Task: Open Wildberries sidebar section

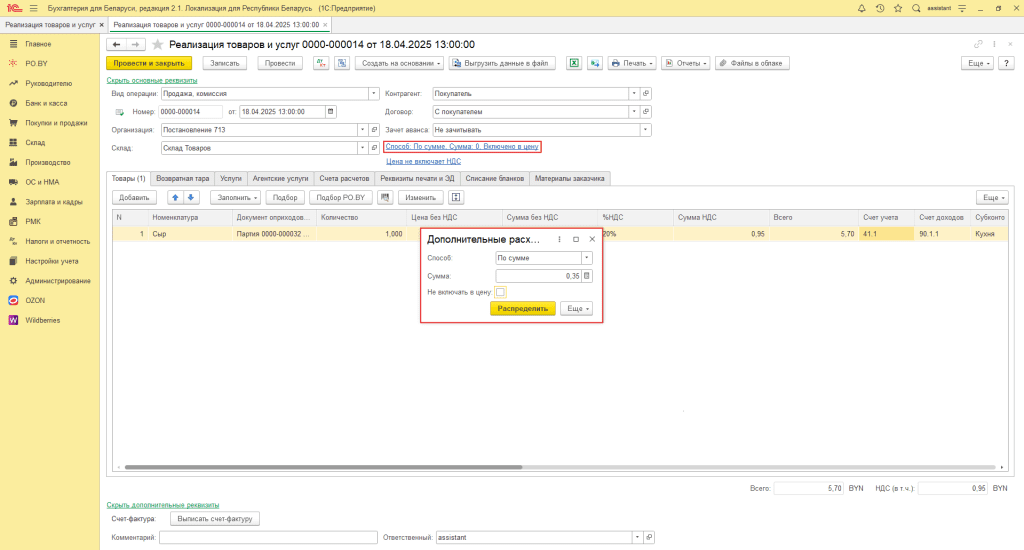Action: coord(42,320)
